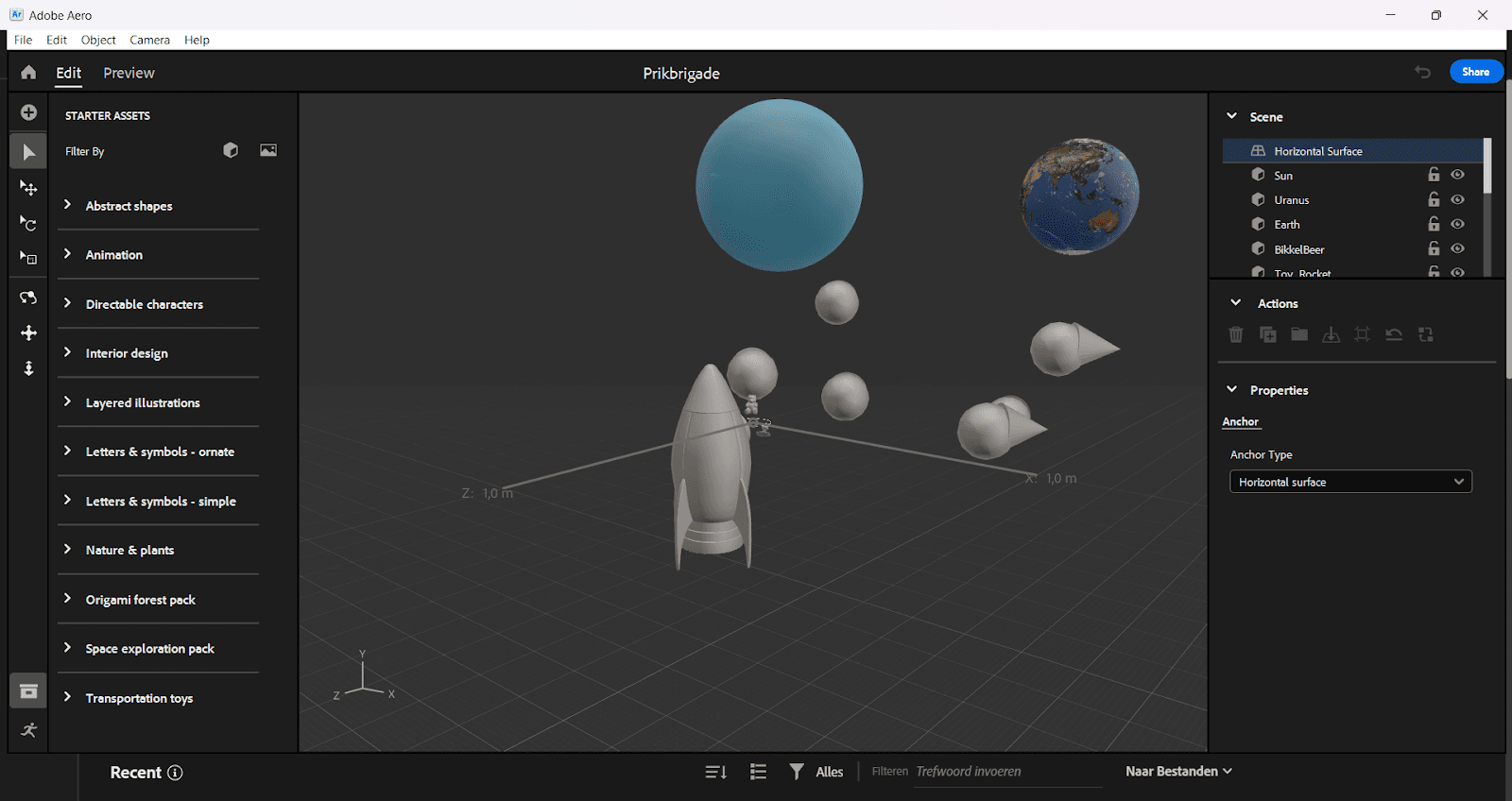Lock the BikkelBeer layer
The height and width of the screenshot is (801, 1512).
pyautogui.click(x=1434, y=248)
